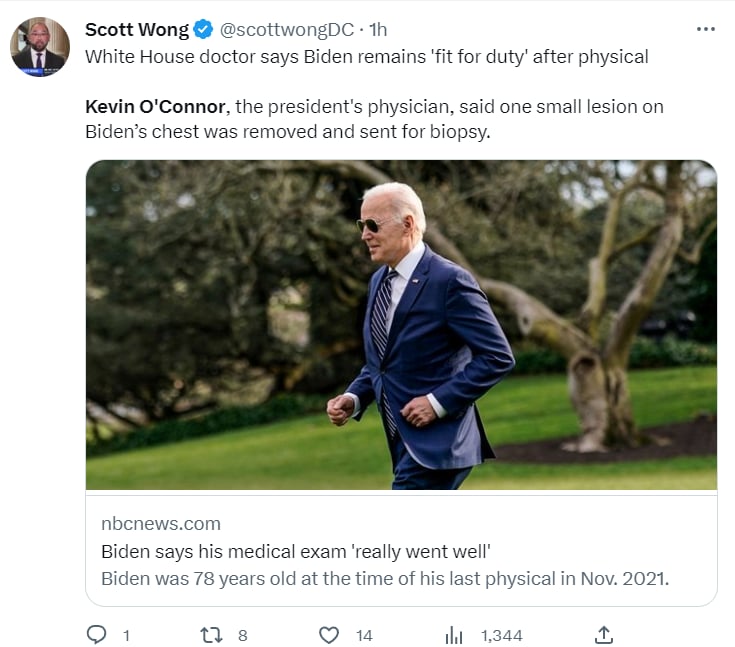735x647 pixels.
Task: View tweet analytics bar chart icon
Action: point(453,635)
